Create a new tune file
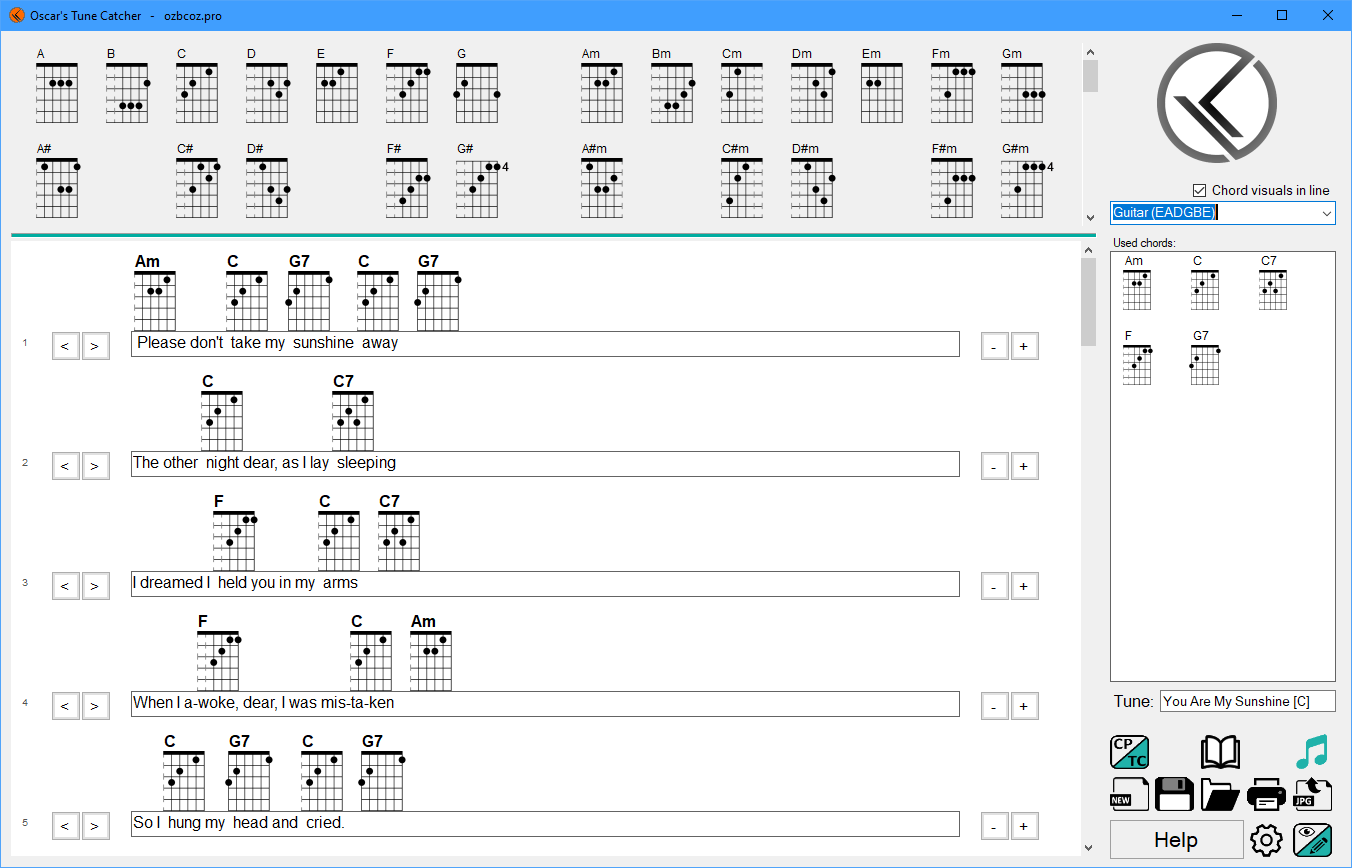This screenshot has height=868, width=1352. (1130, 794)
